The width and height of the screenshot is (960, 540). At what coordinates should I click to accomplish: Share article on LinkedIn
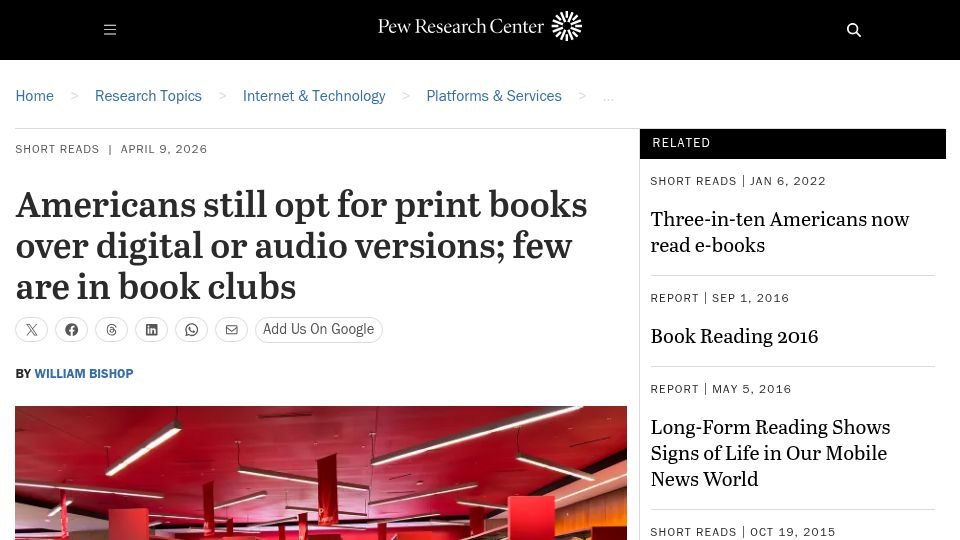(x=151, y=329)
